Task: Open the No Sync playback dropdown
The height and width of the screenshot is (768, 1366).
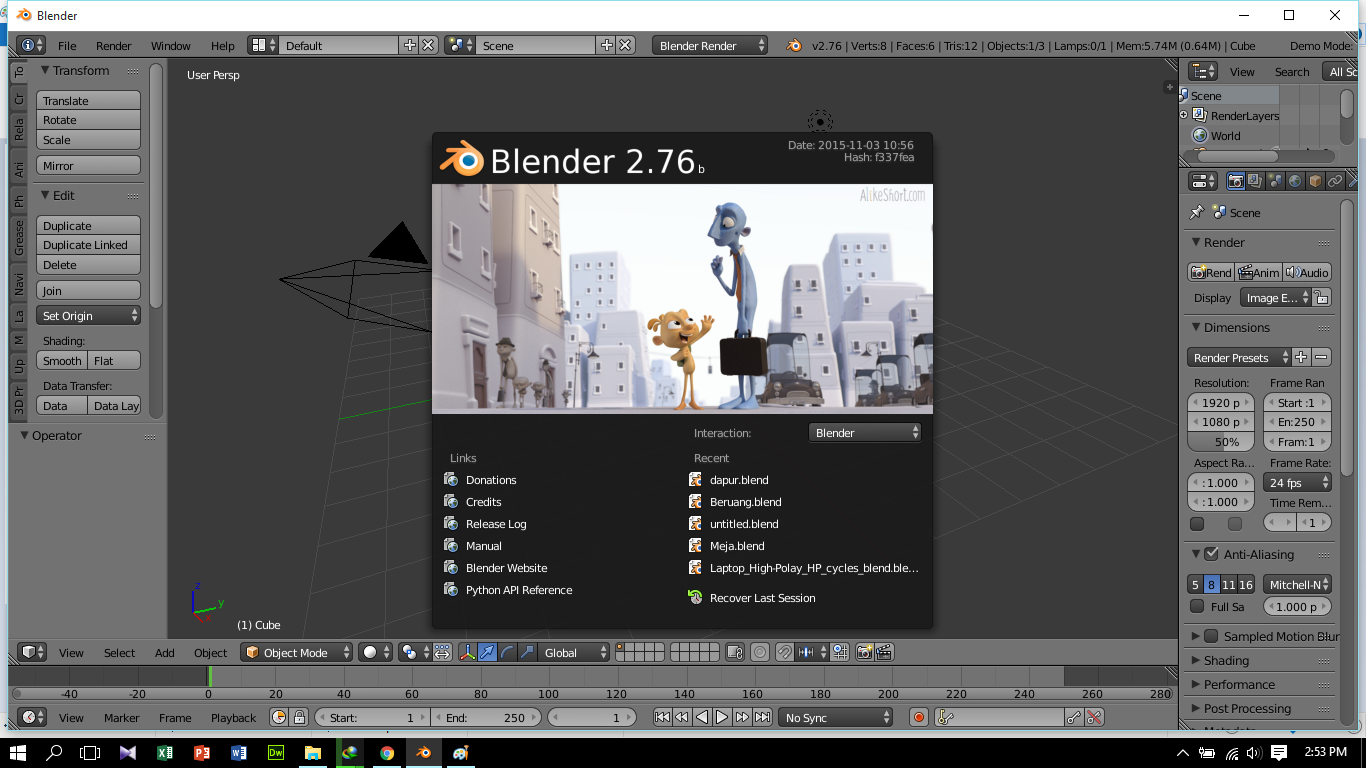Action: click(x=836, y=717)
